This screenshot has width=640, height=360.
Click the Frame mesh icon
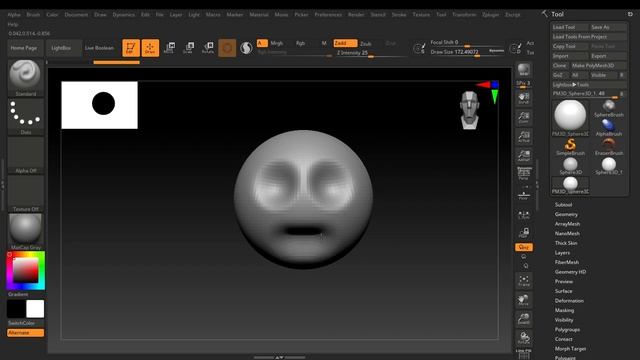524,280
